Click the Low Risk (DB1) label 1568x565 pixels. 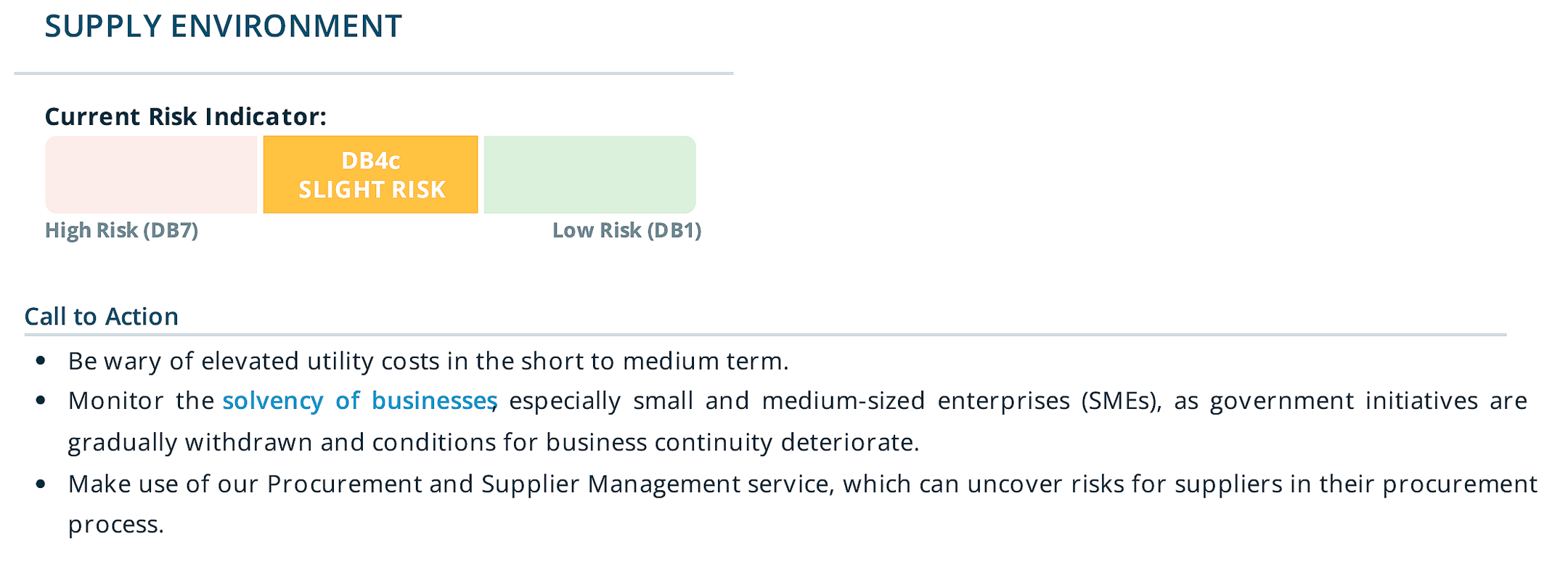click(626, 230)
